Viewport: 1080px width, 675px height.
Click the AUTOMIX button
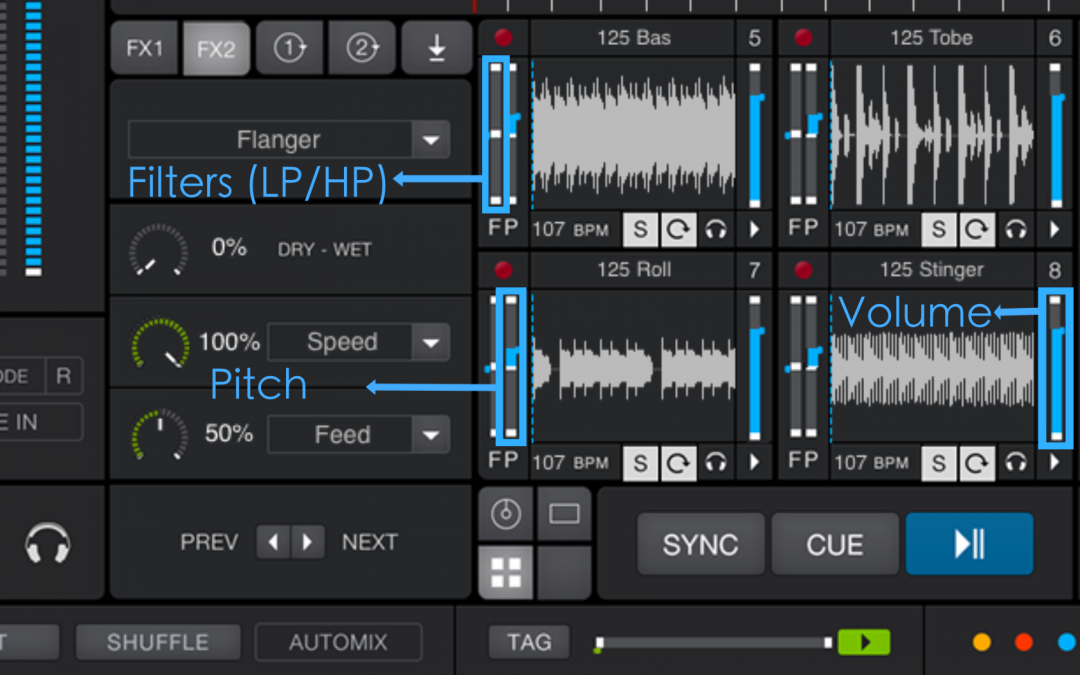click(x=337, y=643)
